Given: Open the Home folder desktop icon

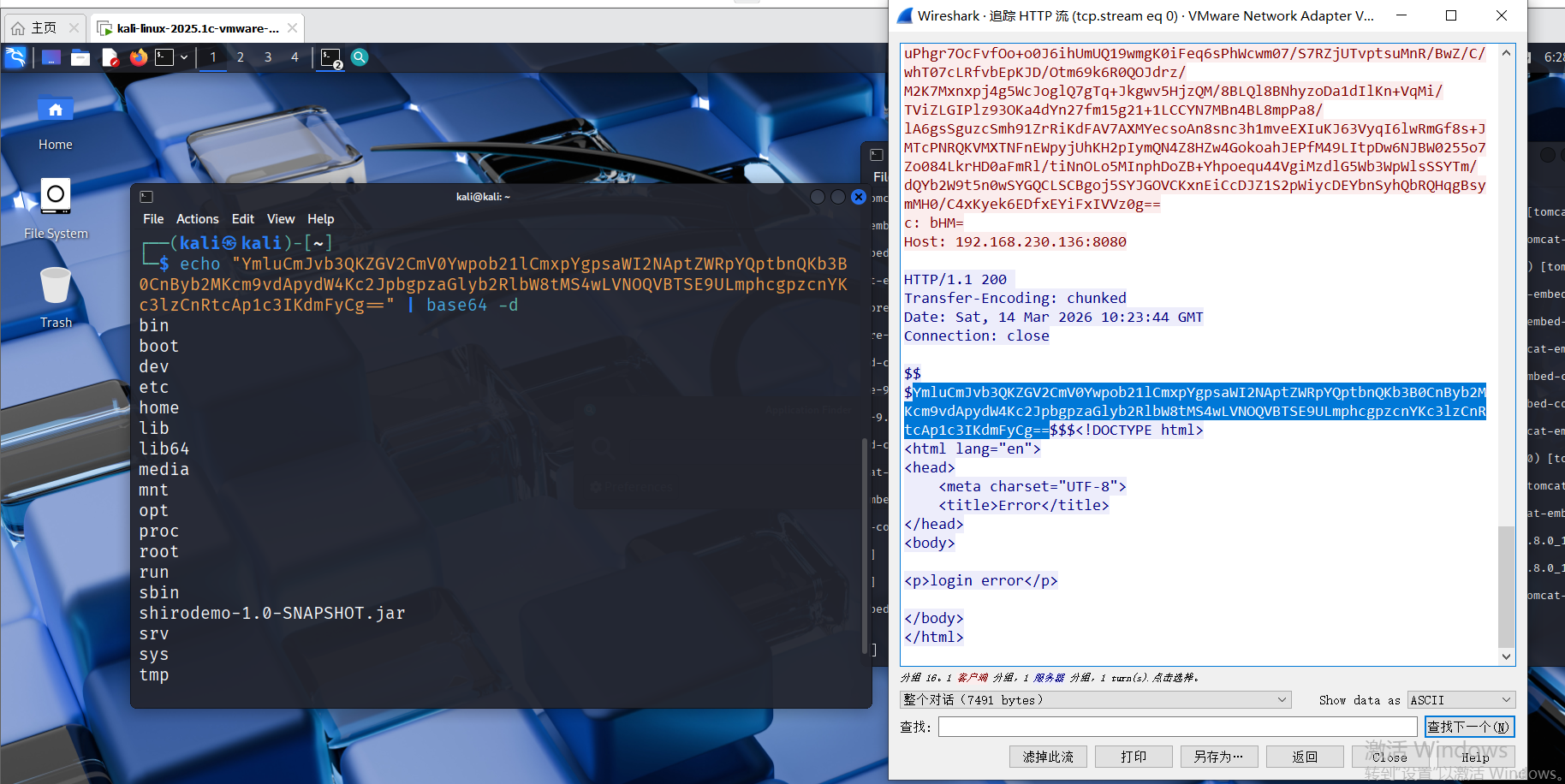Looking at the screenshot, I should point(56,122).
